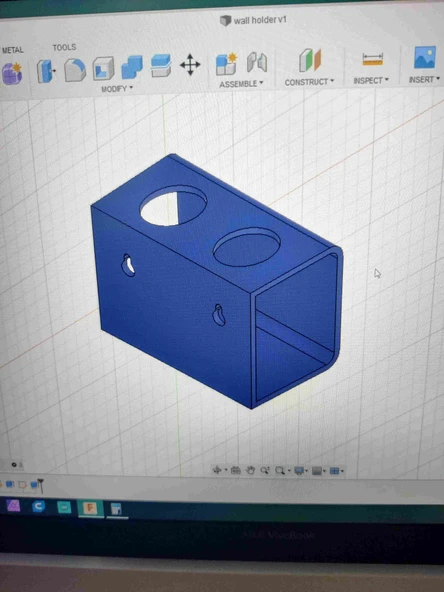Click the Fit zoom magnifier icon

[x=280, y=471]
